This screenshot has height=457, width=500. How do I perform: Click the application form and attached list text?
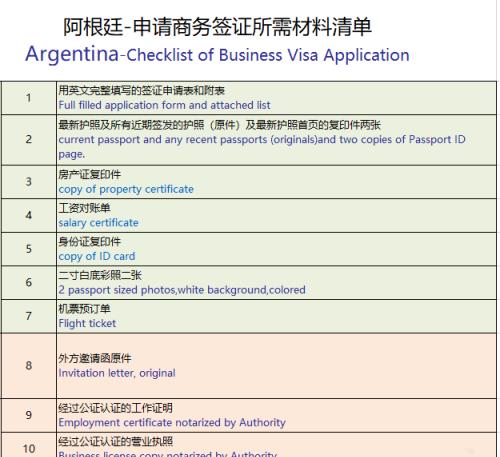coord(164,105)
